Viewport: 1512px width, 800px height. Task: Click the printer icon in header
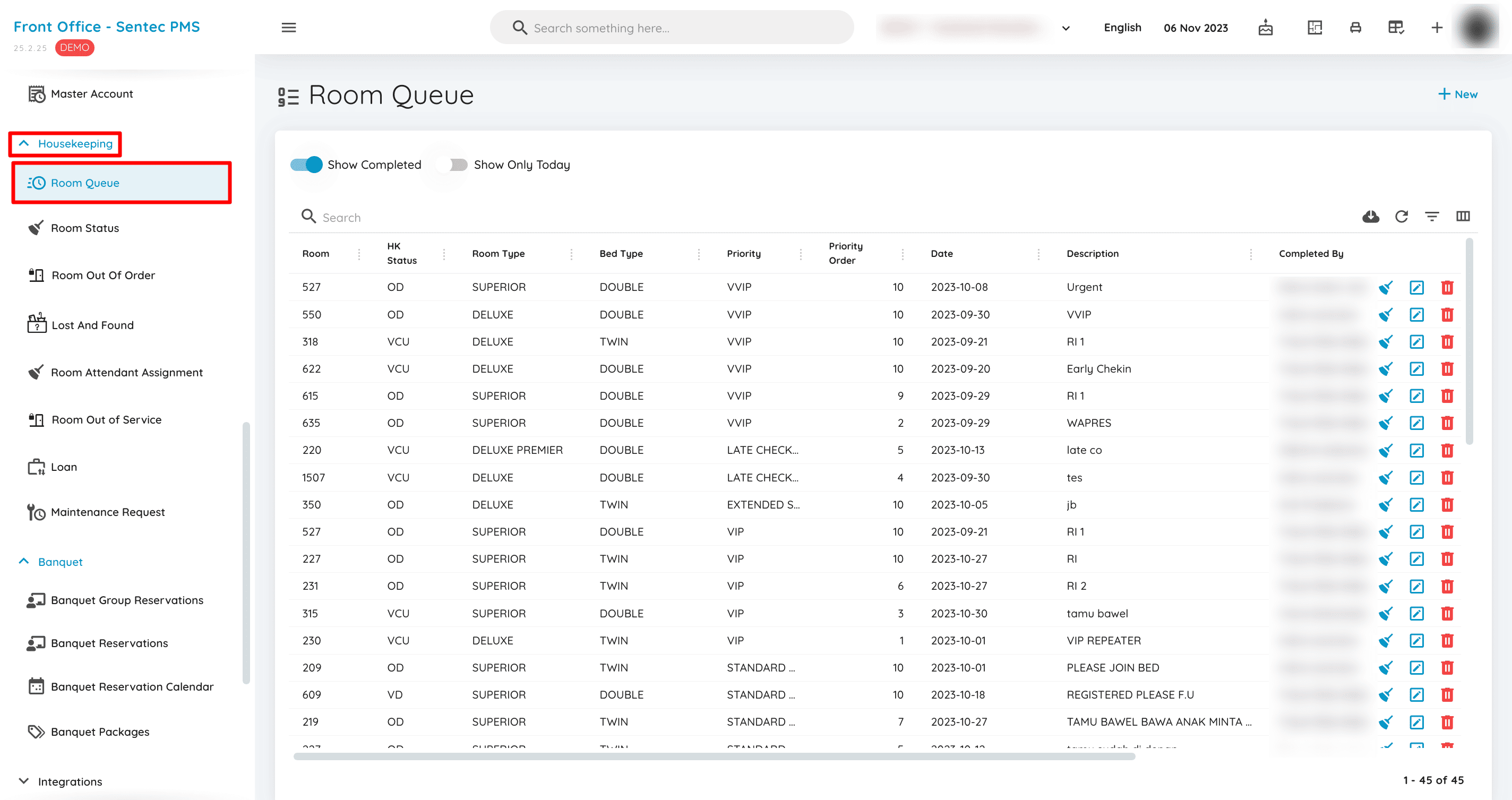pyautogui.click(x=1355, y=28)
